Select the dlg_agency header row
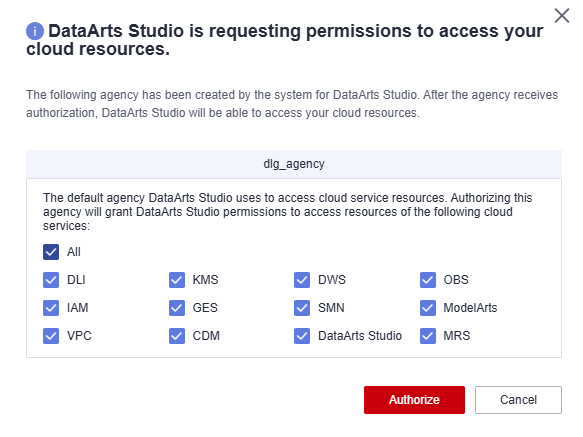The image size is (583, 437). [x=294, y=164]
